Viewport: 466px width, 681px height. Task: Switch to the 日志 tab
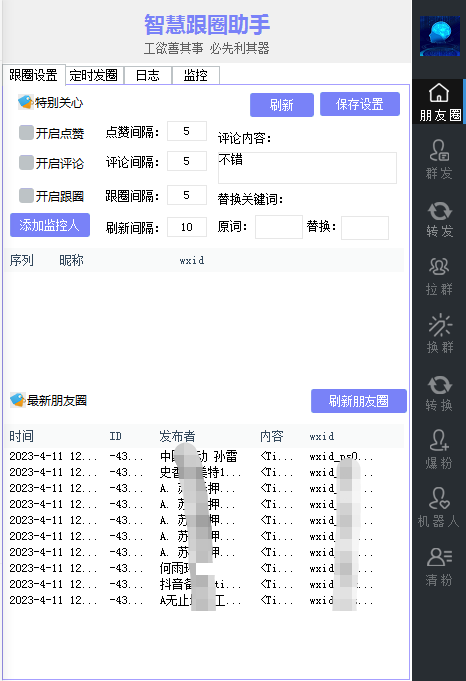(148, 75)
